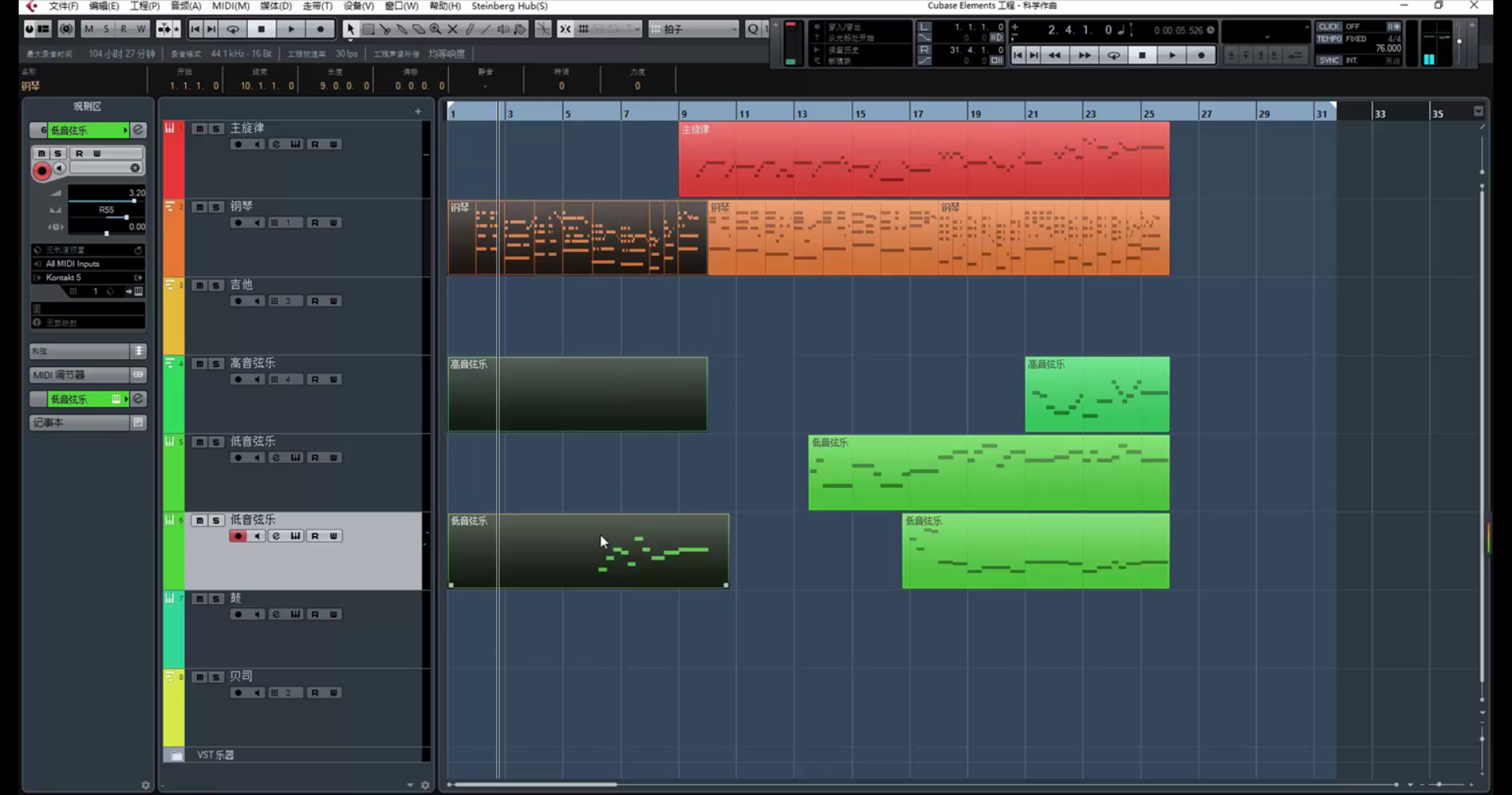Screen dimensions: 1512x795
Task: Toggle metronome CLICK in transport panel
Action: [1329, 27]
